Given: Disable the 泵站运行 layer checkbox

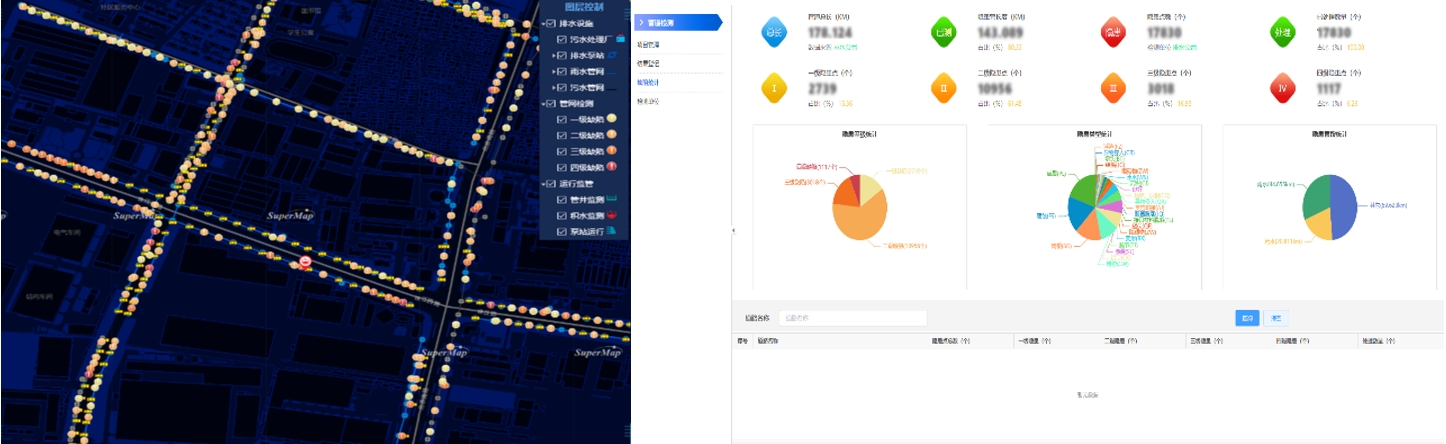Looking at the screenshot, I should point(562,231).
